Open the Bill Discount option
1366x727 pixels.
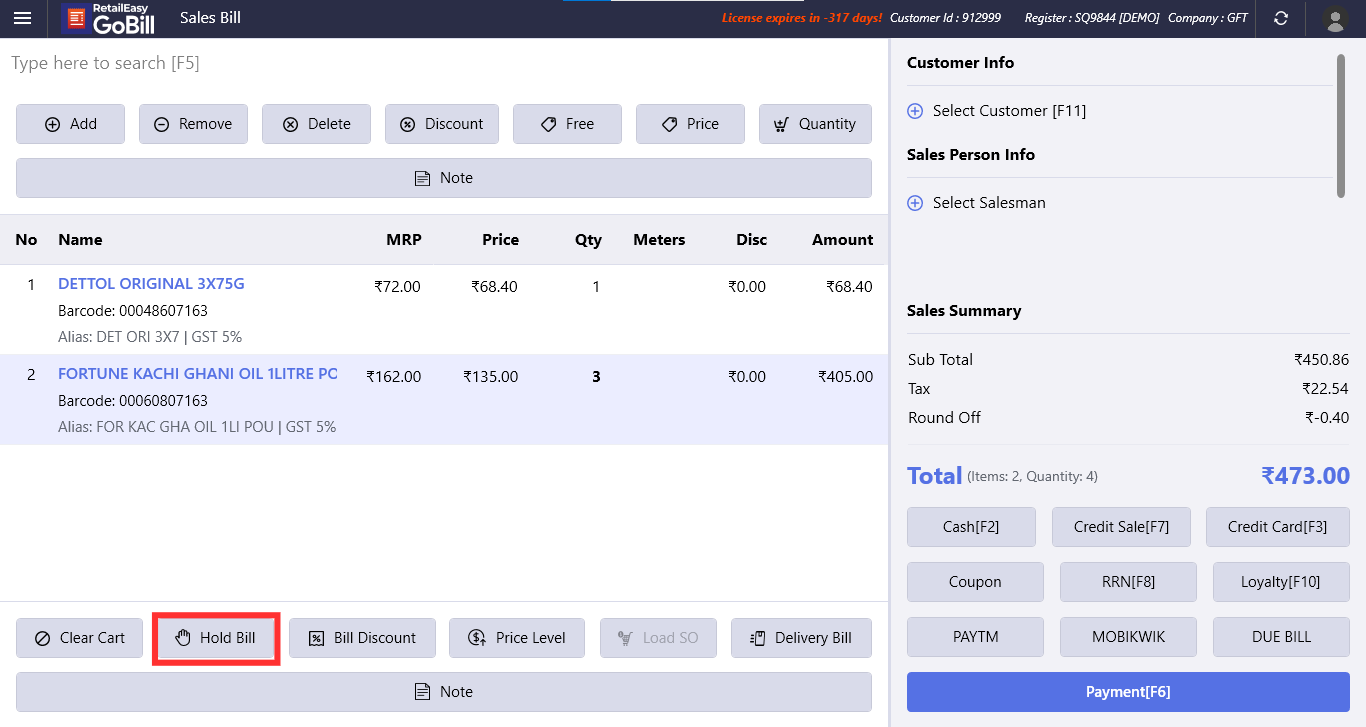click(362, 638)
